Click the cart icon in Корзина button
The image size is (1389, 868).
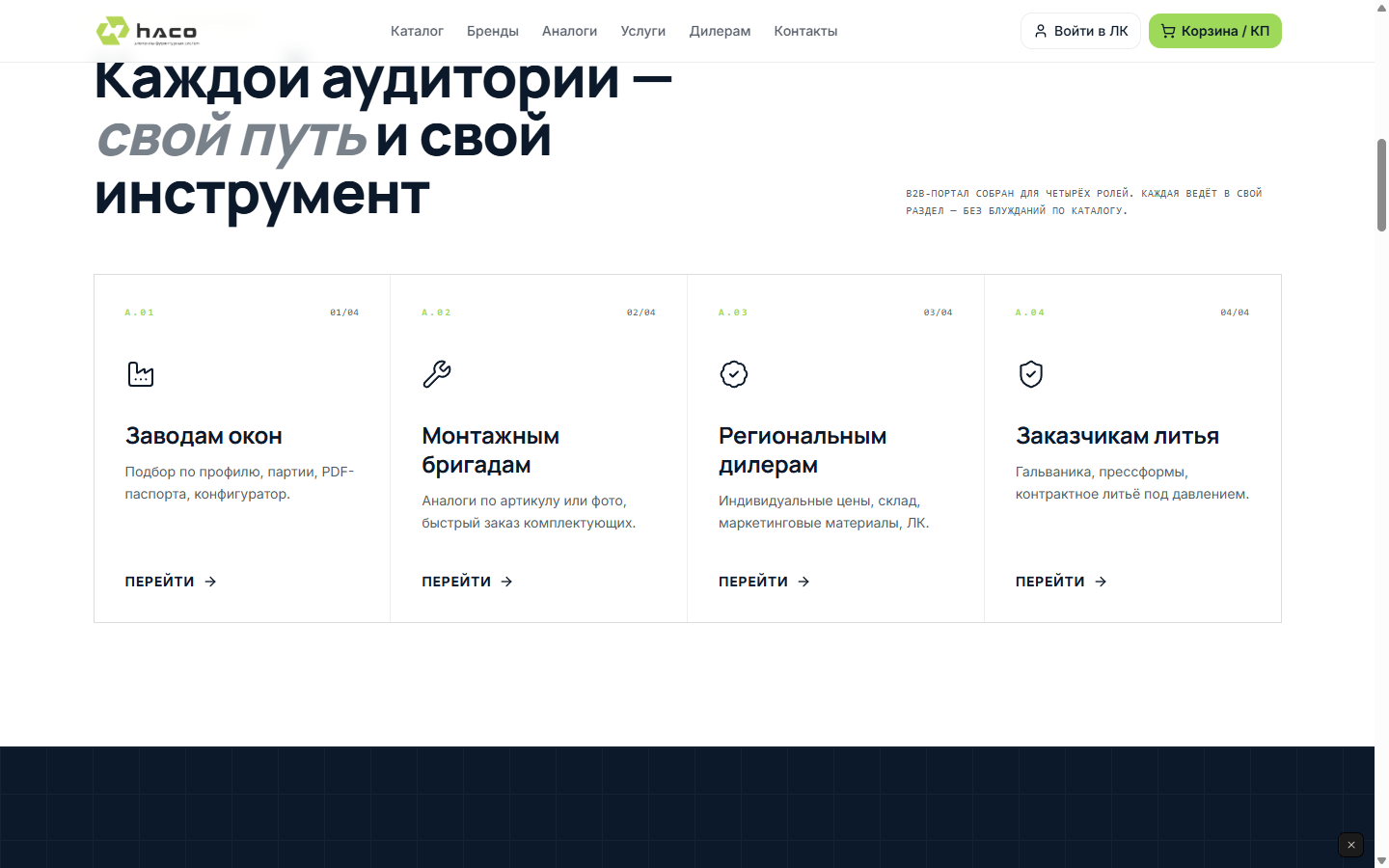[1168, 31]
